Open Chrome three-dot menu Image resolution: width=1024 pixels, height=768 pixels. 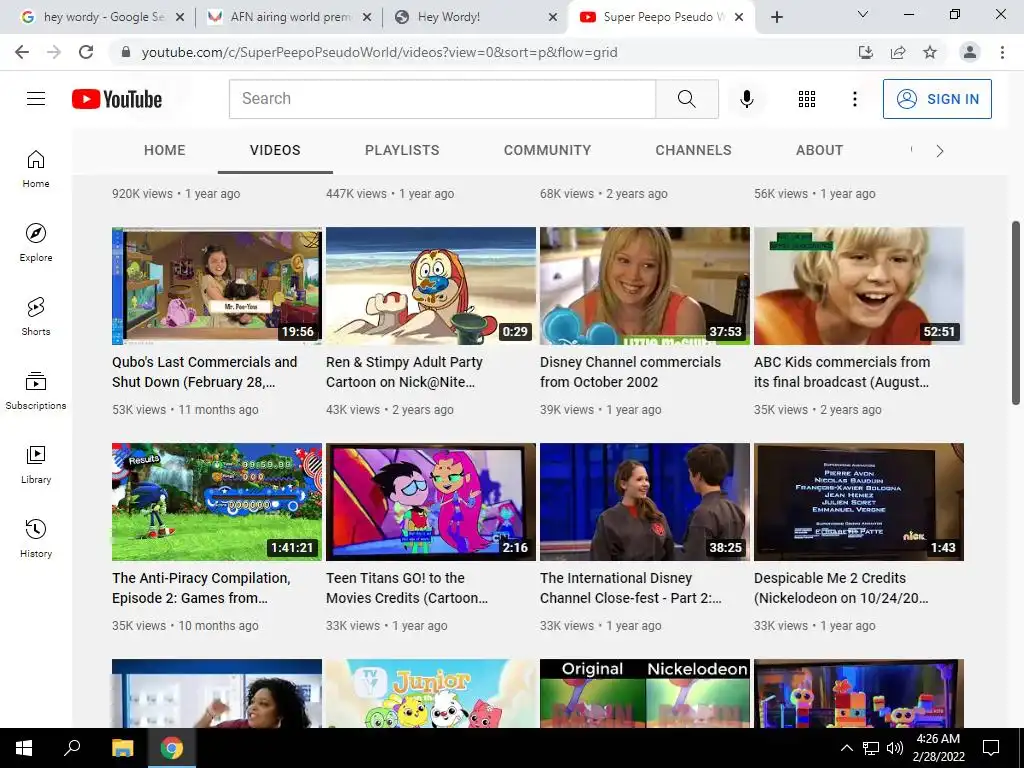pos(1002,52)
